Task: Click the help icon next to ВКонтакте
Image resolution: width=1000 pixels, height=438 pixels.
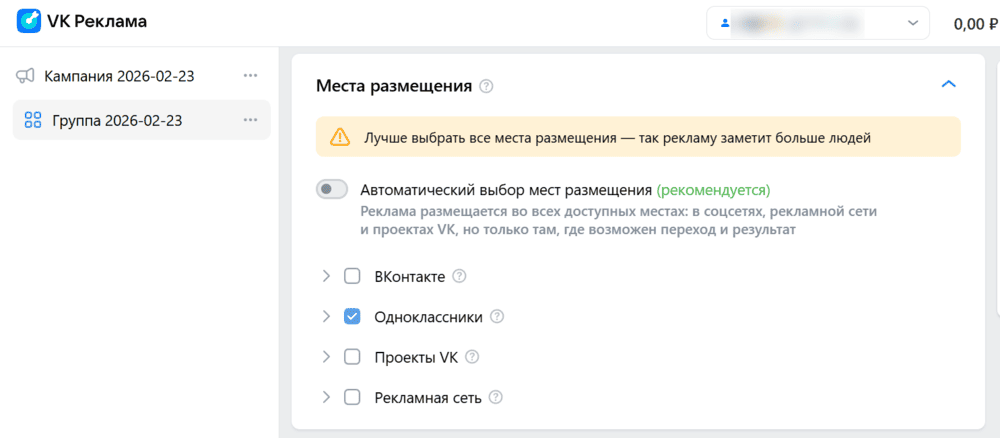Action: pos(460,276)
